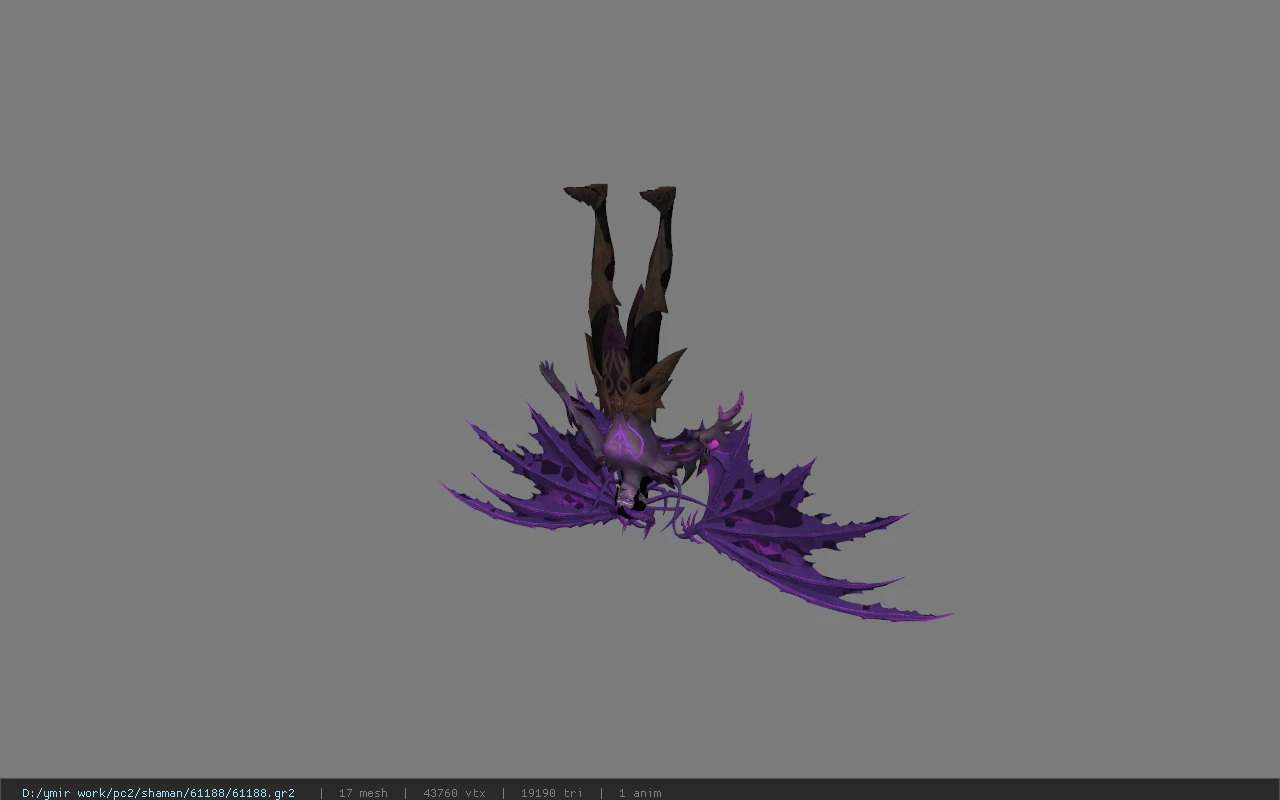Viewport: 1280px width, 800px height.
Task: Click the "17 mesh" status entry
Action: click(363, 793)
